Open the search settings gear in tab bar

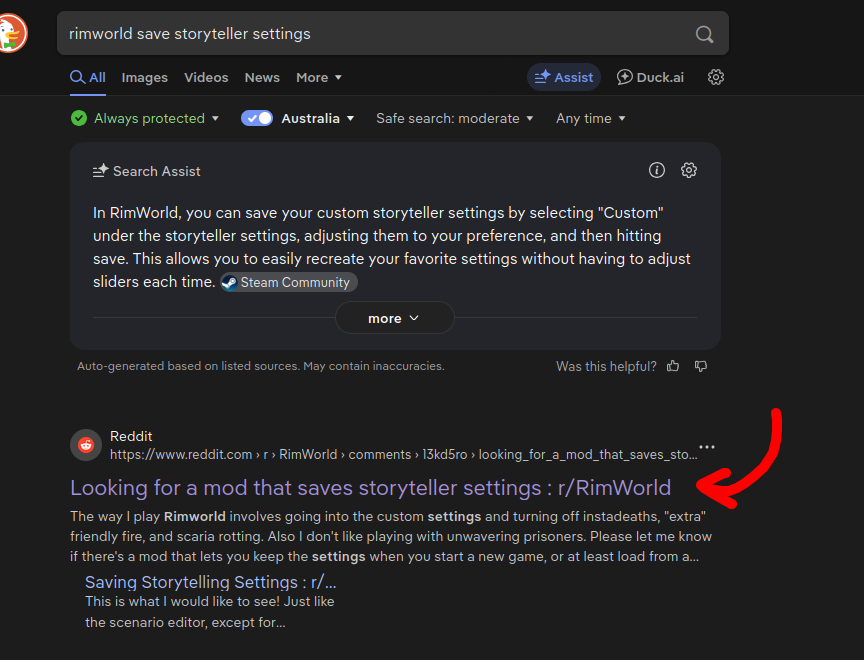[x=715, y=77]
